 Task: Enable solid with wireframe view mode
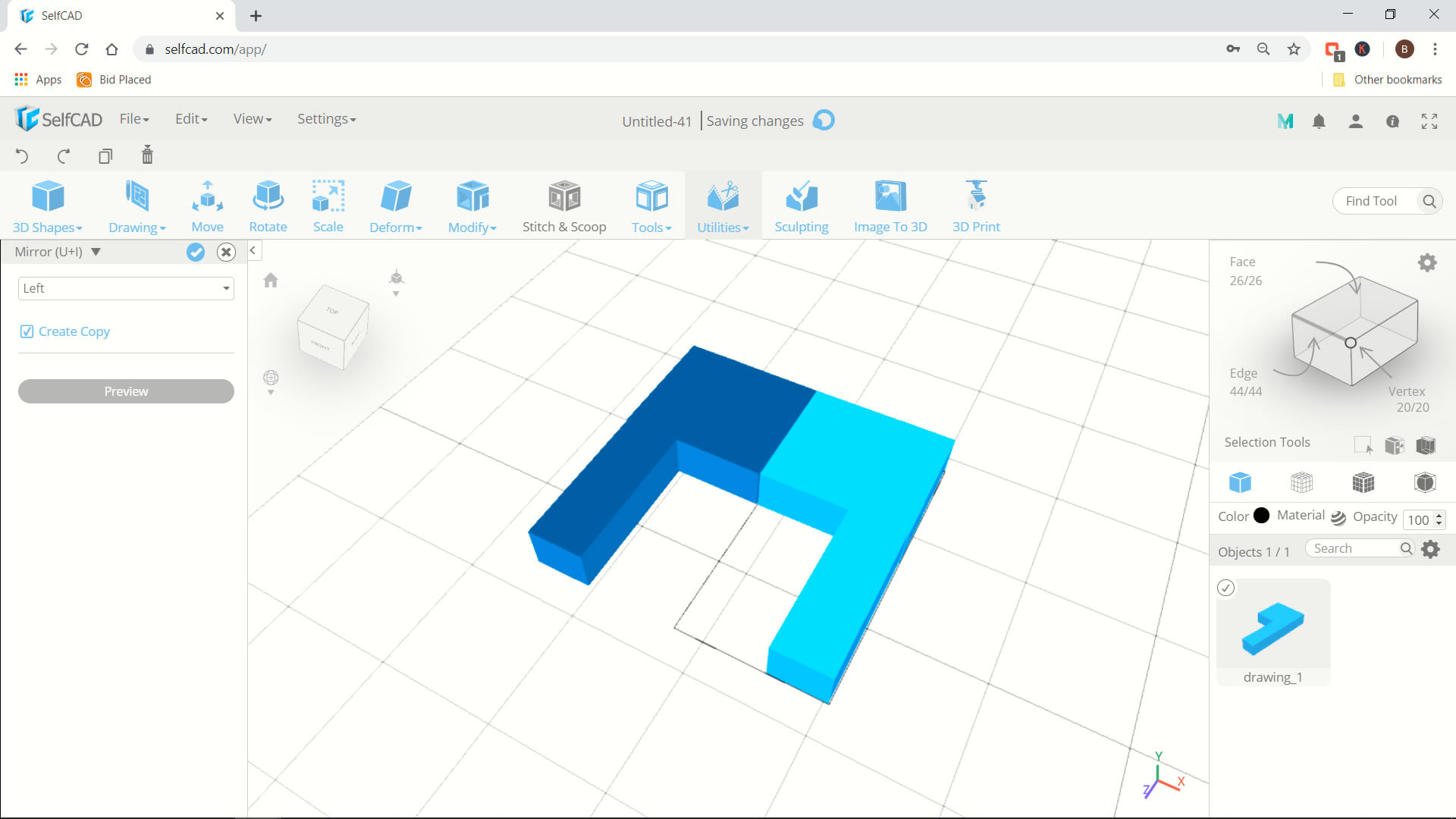pos(1363,482)
